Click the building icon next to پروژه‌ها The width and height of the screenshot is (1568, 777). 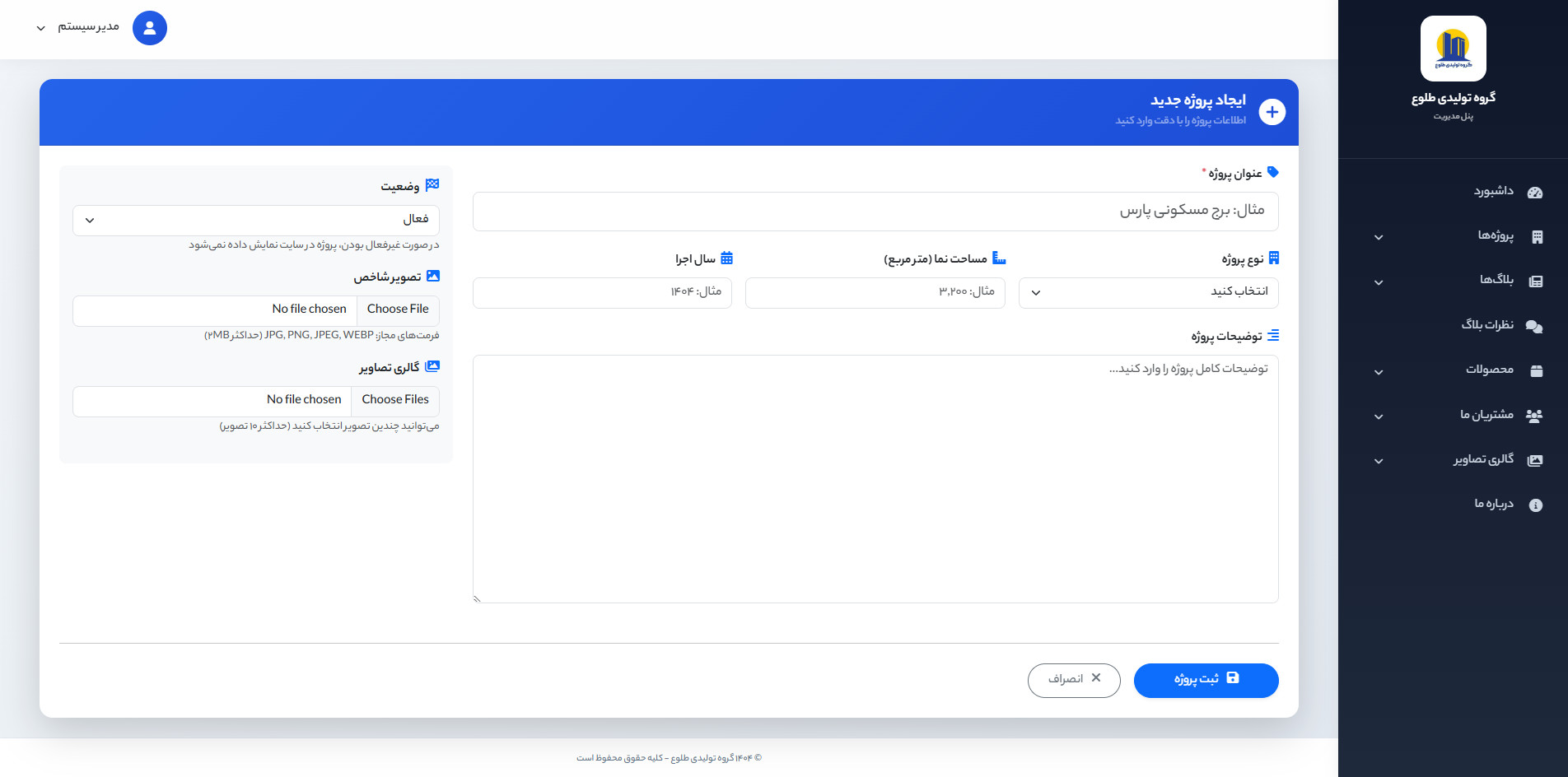(1536, 237)
